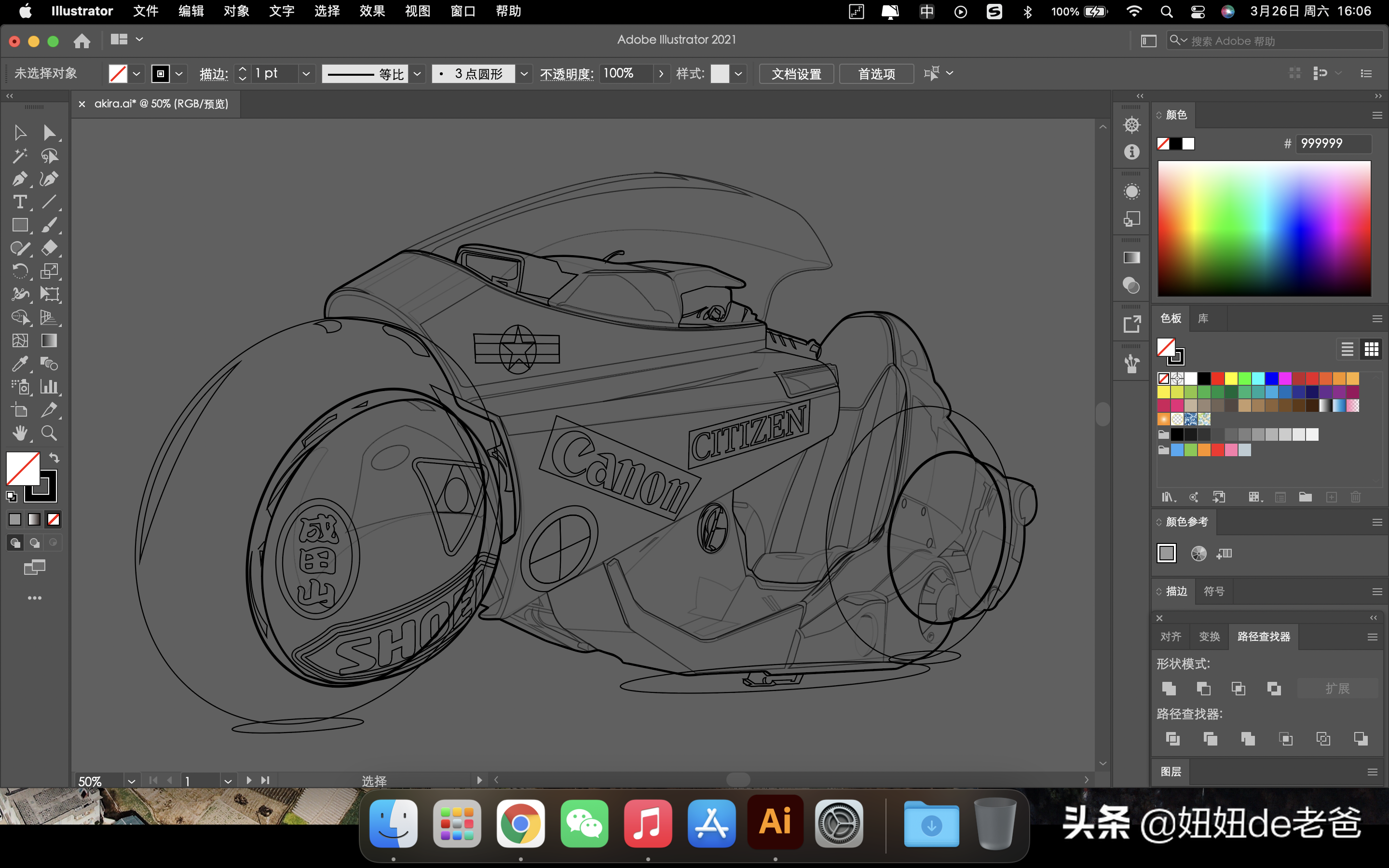
Task: Select the Paintbrush tool
Action: tap(49, 224)
